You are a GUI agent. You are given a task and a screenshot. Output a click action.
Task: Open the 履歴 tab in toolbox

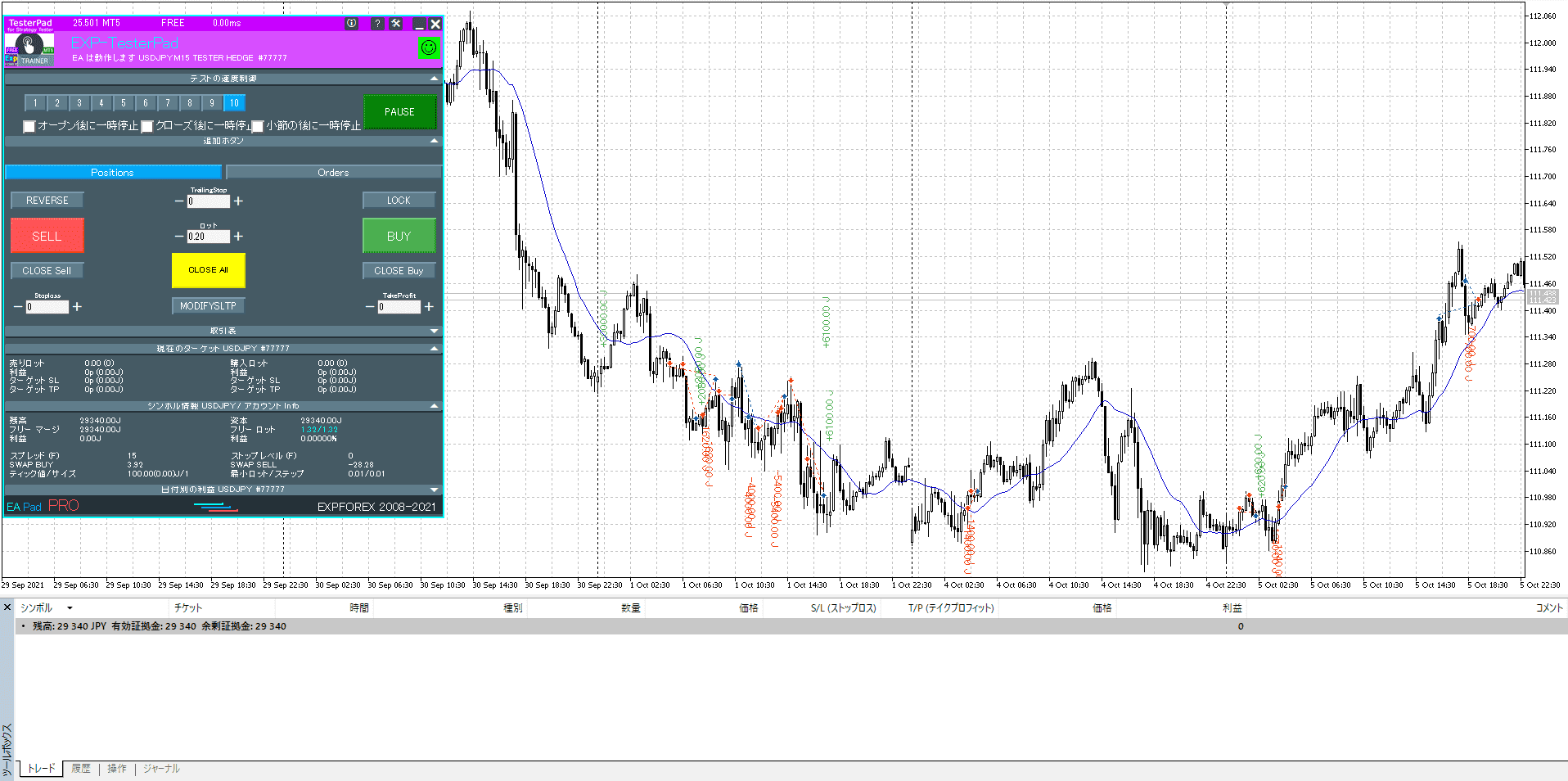(80, 769)
